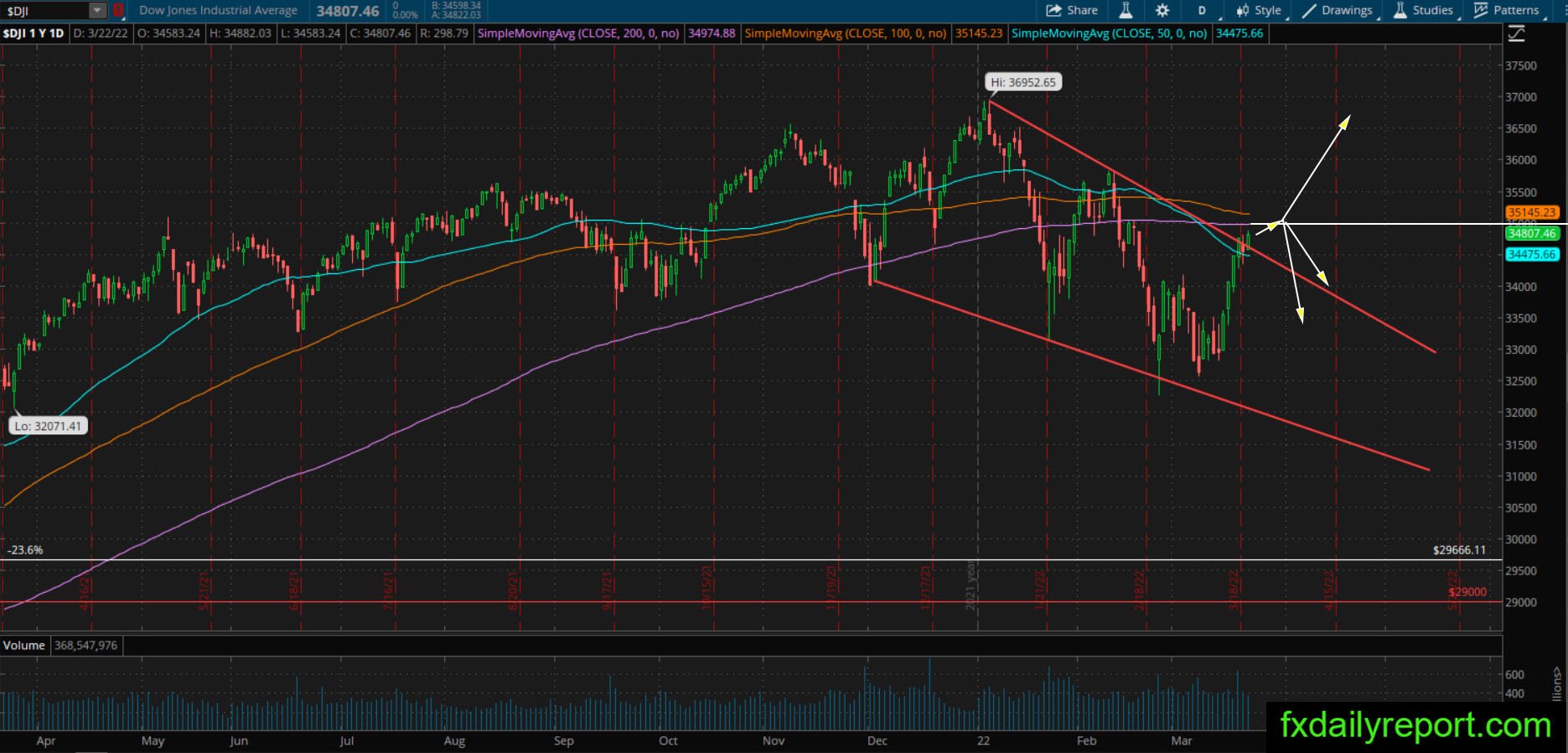Screen dimensions: 1568x753
Task: Click the Volume panel label
Action: (x=23, y=645)
